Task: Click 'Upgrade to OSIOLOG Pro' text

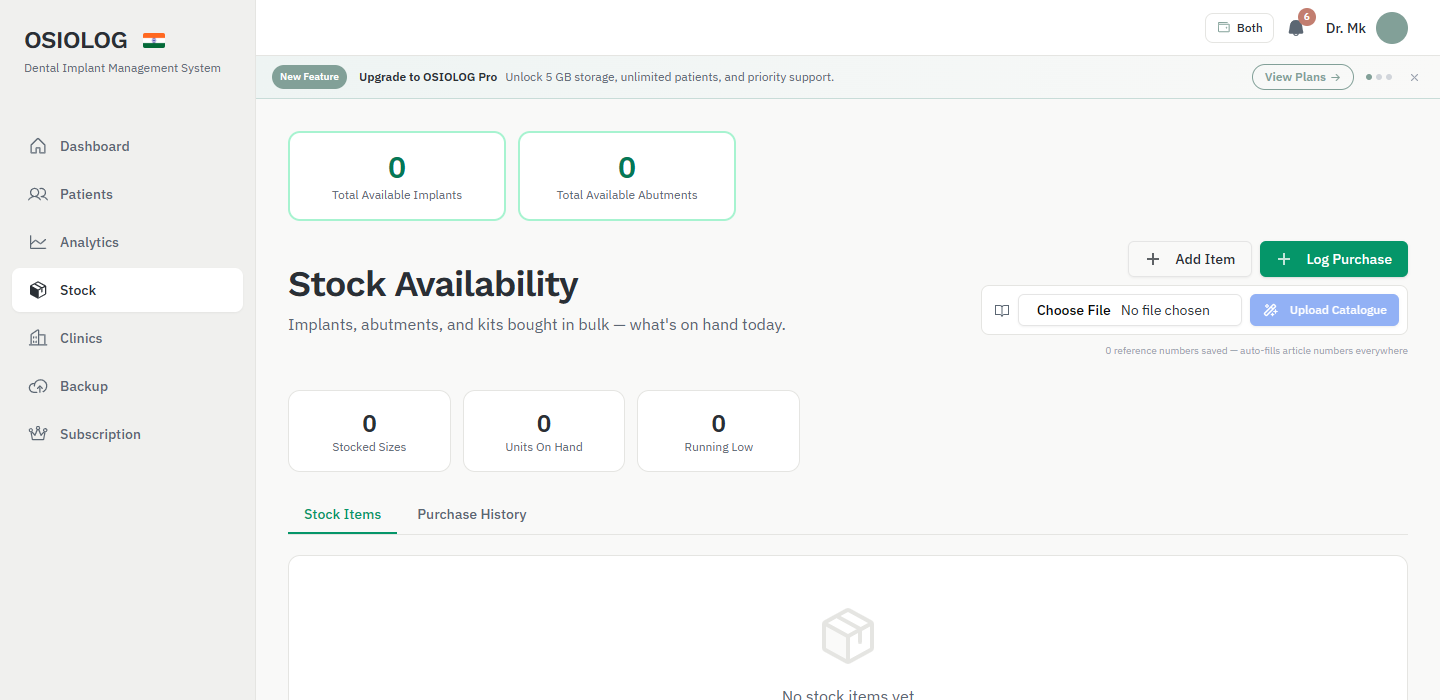Action: (x=428, y=77)
